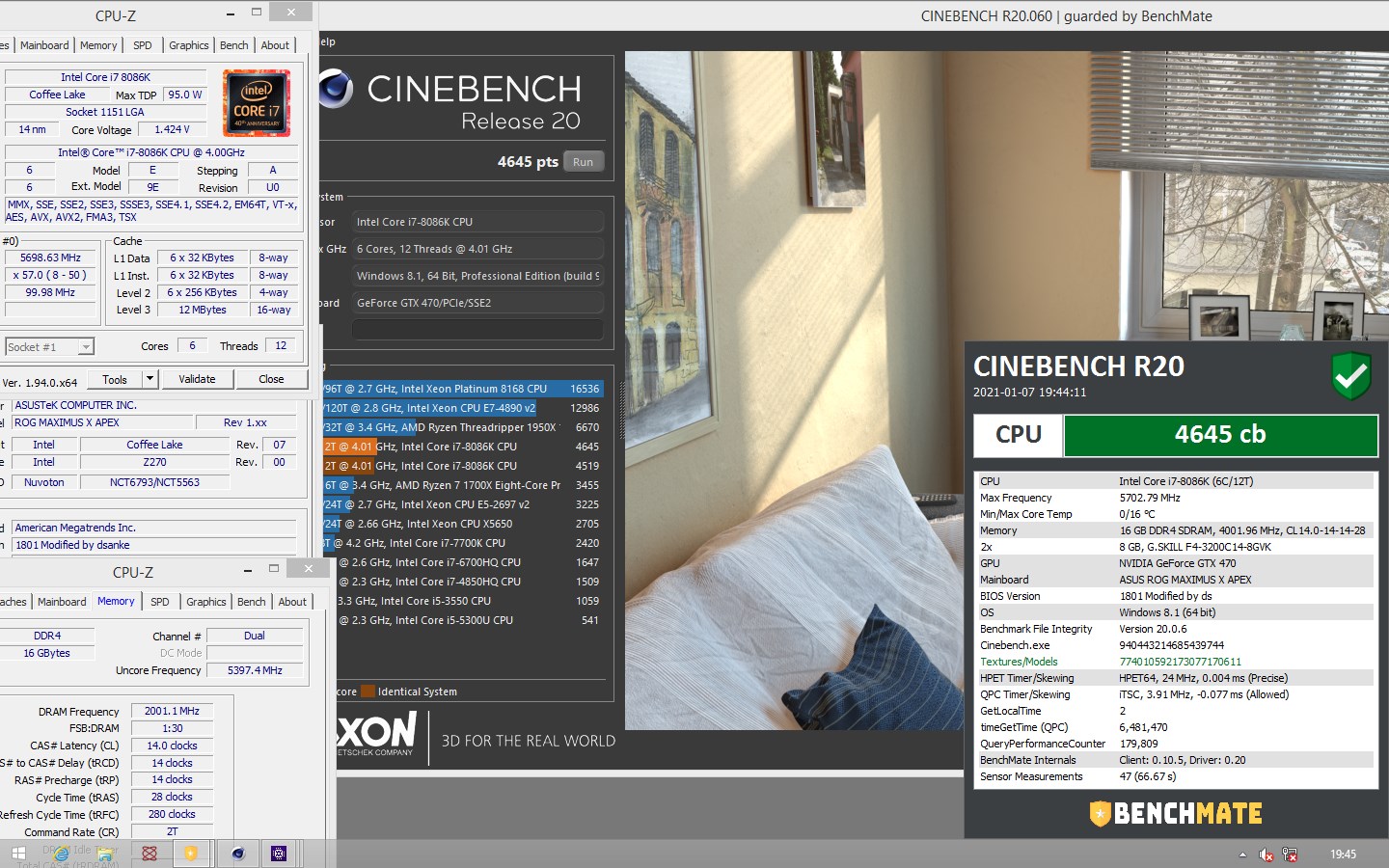The image size is (1389, 868).
Task: Click the Core Voltage value 1.424 V
Action: point(173,129)
